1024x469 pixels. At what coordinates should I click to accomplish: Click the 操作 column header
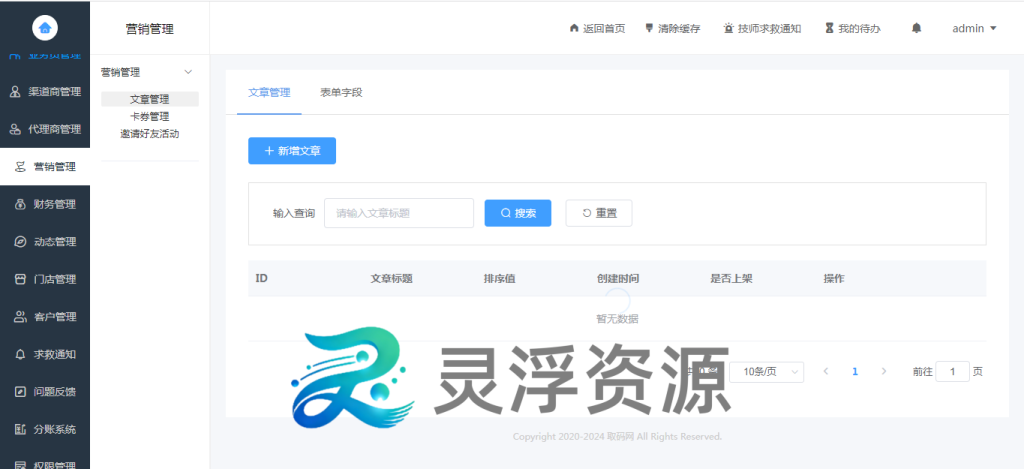click(834, 278)
